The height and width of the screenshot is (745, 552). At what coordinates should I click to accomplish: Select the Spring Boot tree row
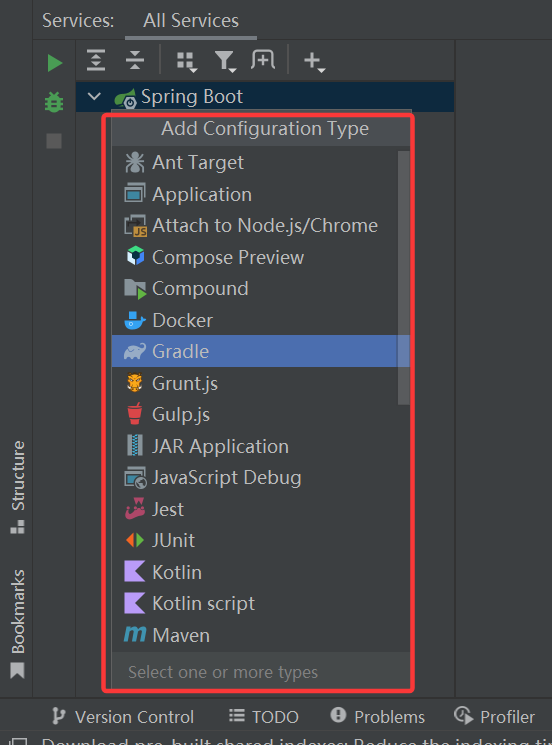pos(265,97)
